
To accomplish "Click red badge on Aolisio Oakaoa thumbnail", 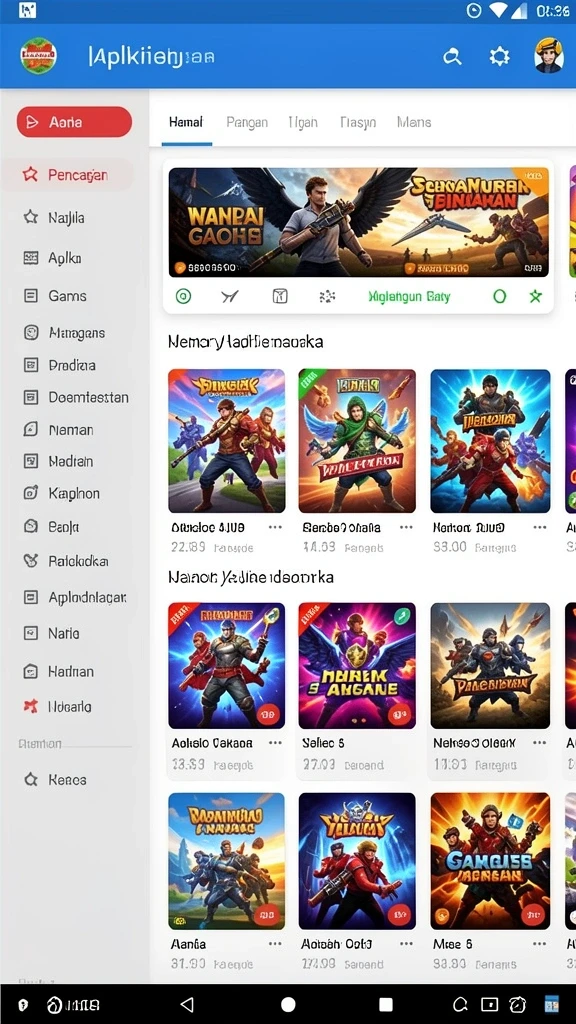I will tap(268, 713).
